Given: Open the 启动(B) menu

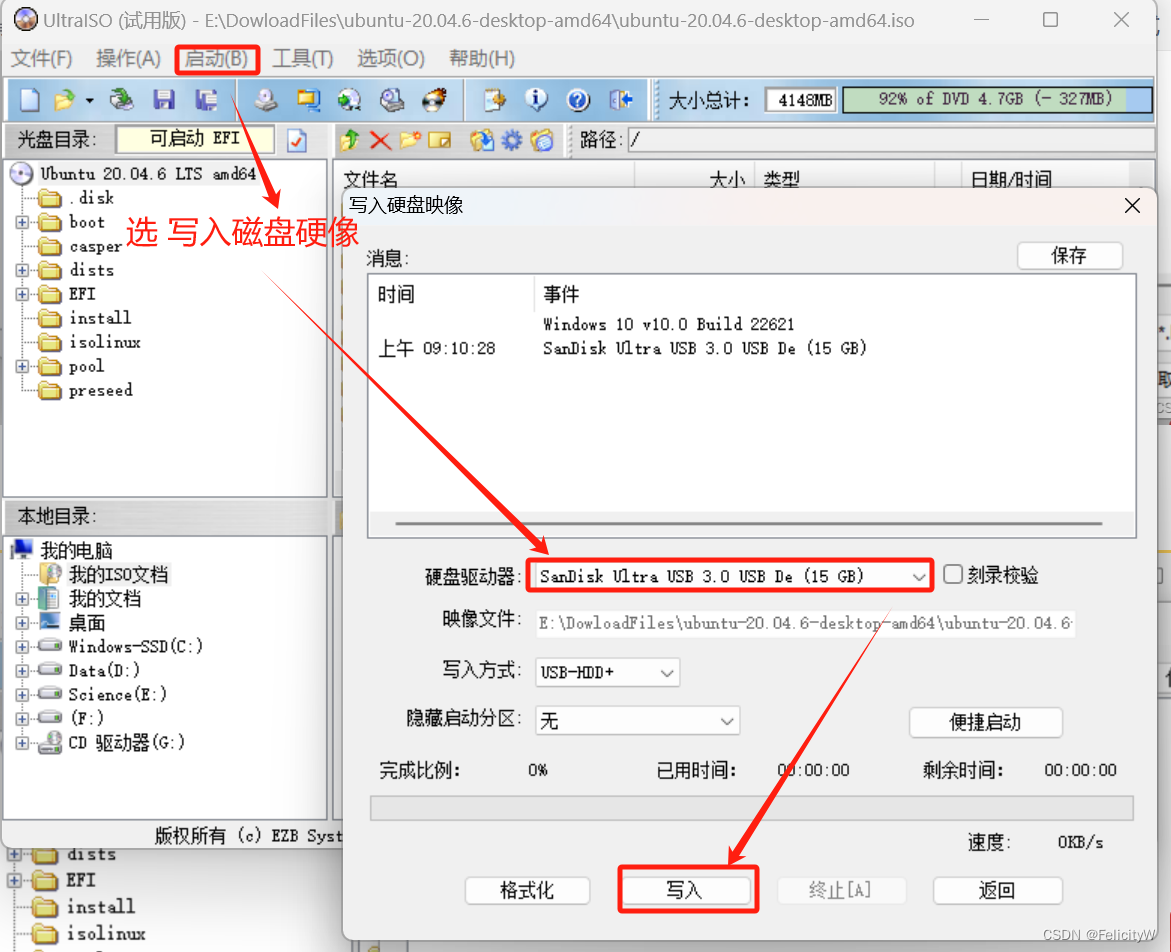Looking at the screenshot, I should pos(217,59).
